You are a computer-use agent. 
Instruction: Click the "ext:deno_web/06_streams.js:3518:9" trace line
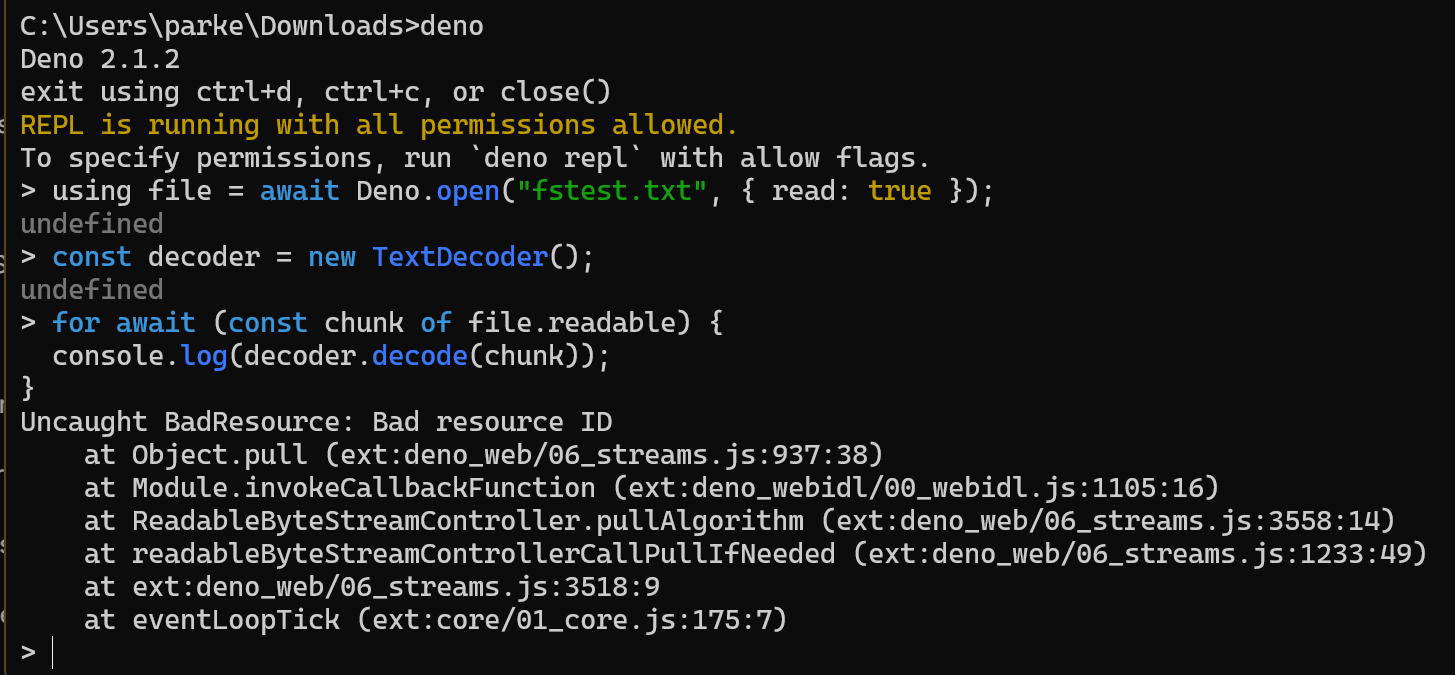(372, 587)
